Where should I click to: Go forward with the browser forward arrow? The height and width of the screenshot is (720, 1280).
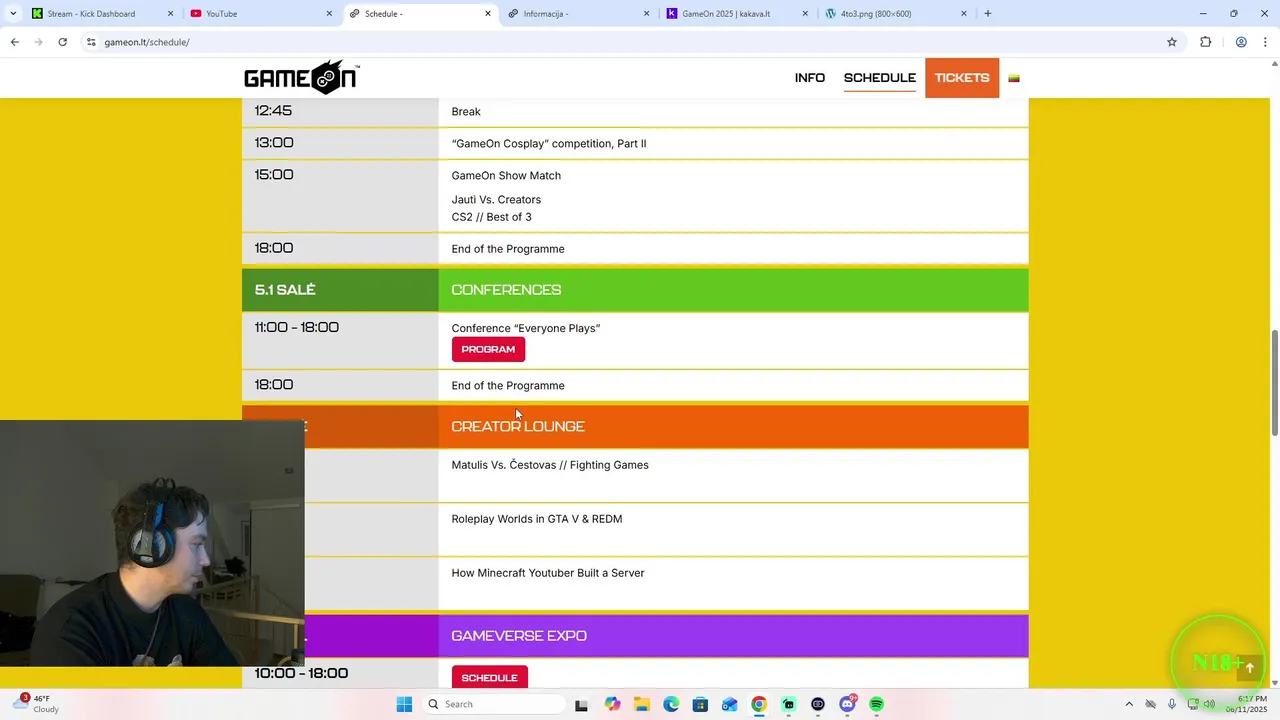(39, 42)
